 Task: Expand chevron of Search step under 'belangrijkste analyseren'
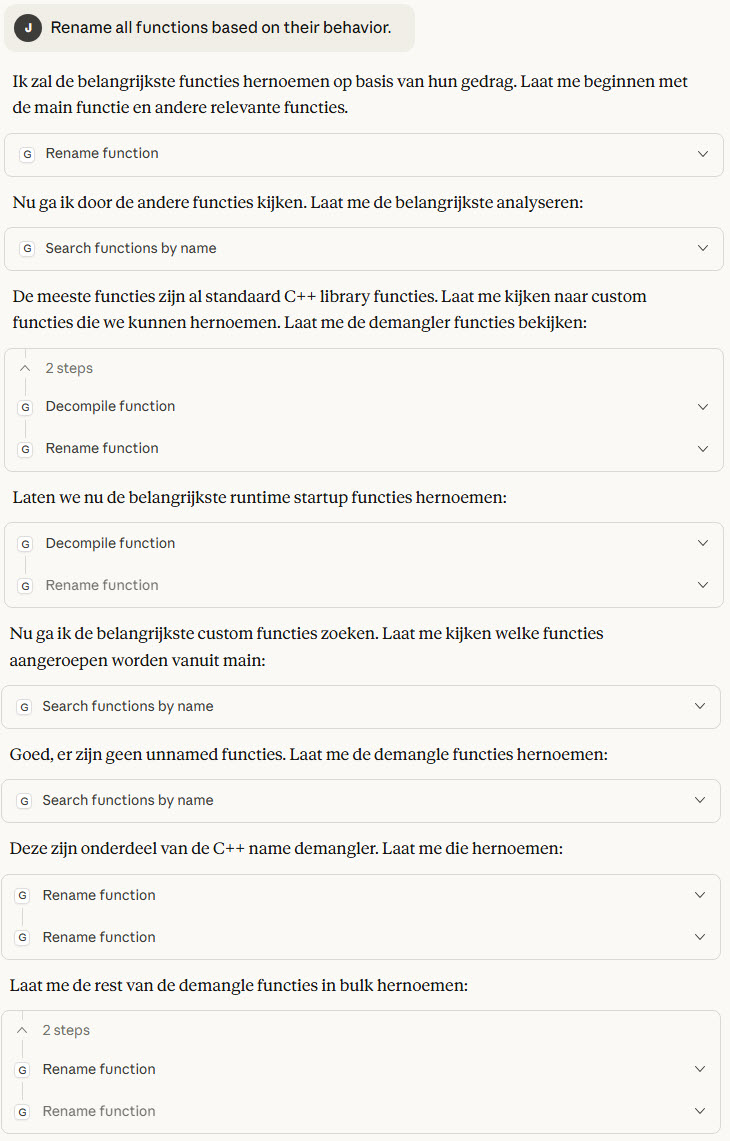tap(703, 249)
